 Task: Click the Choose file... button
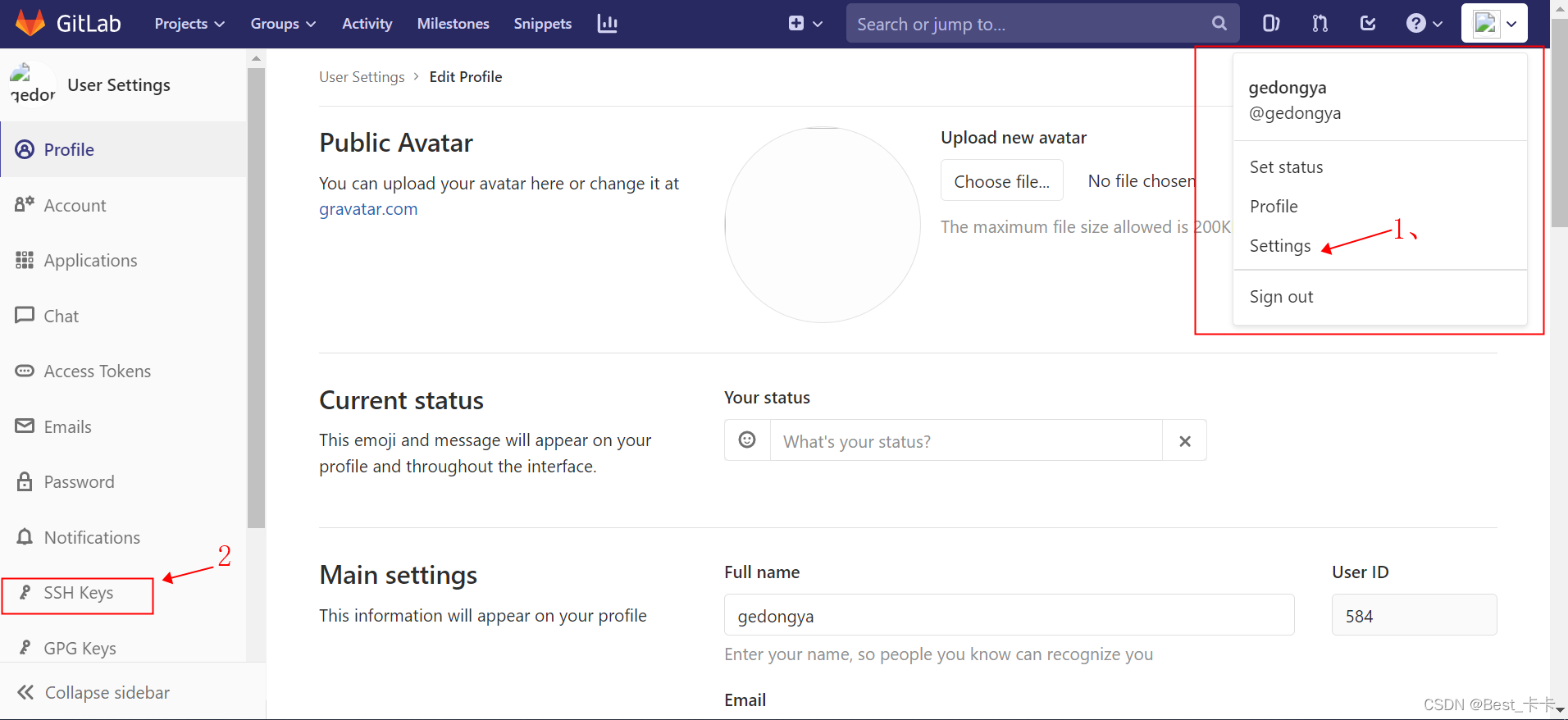[1002, 180]
